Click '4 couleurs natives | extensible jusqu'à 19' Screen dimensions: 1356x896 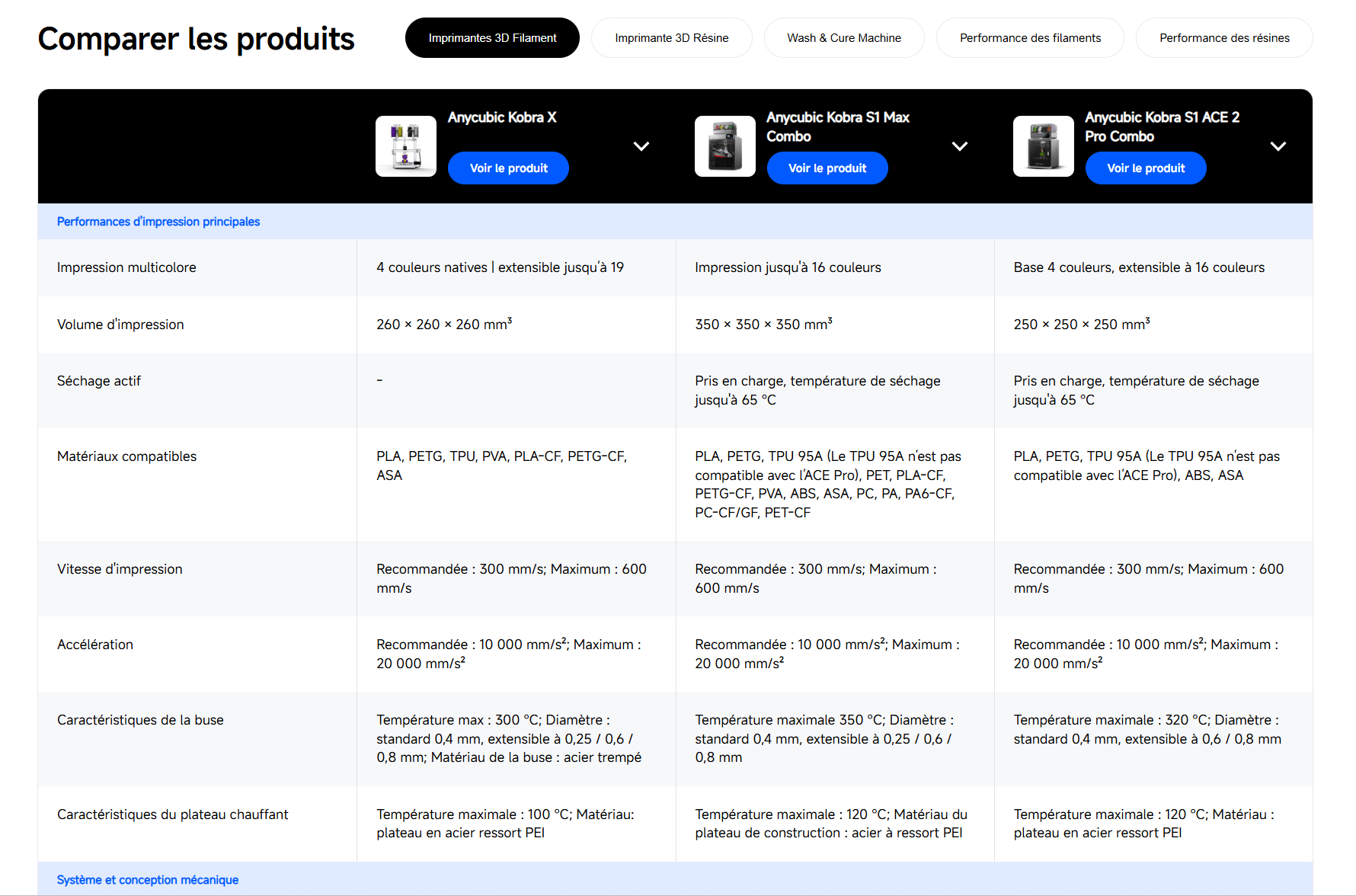click(x=500, y=267)
